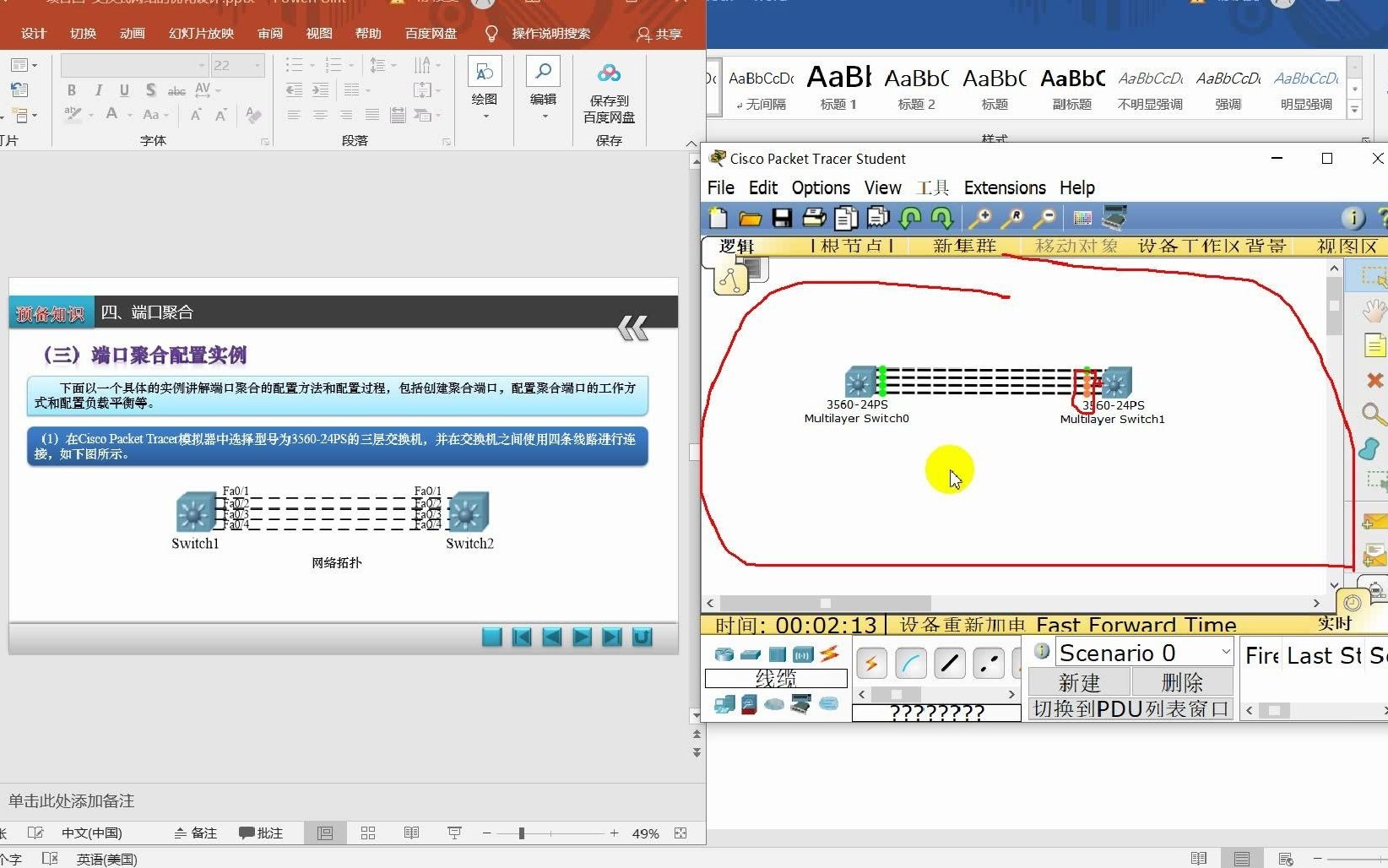
Task: Choose the Hand move-layout tool
Action: click(x=1374, y=311)
